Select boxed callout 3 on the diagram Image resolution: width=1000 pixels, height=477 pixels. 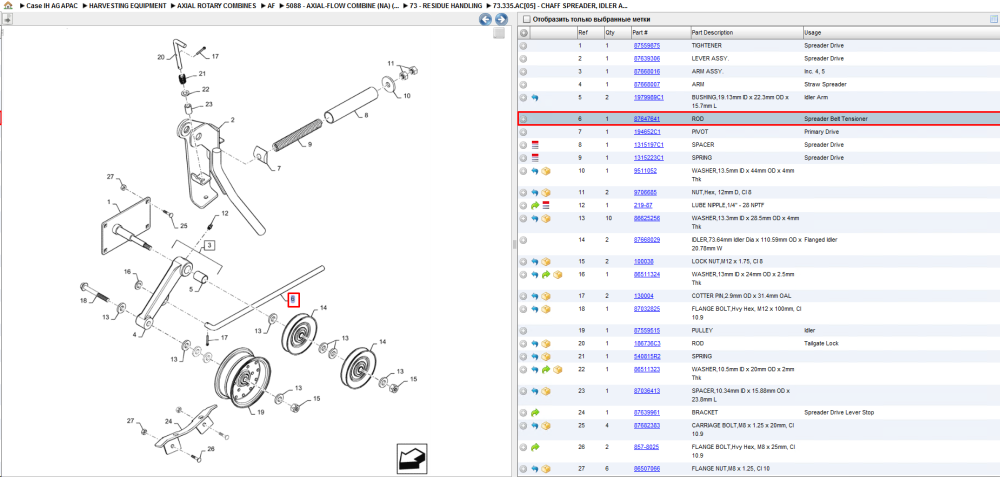click(x=209, y=244)
